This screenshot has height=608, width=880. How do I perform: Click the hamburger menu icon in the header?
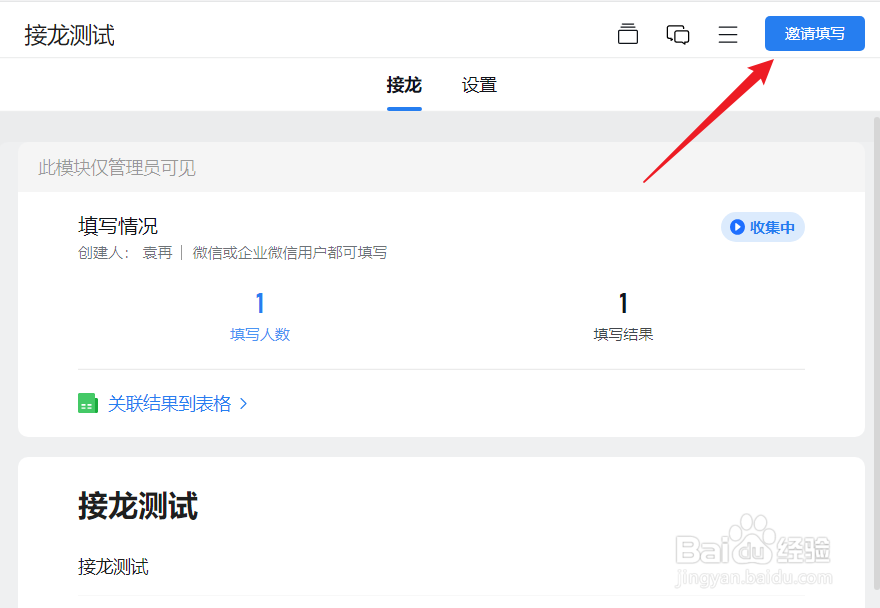click(728, 33)
